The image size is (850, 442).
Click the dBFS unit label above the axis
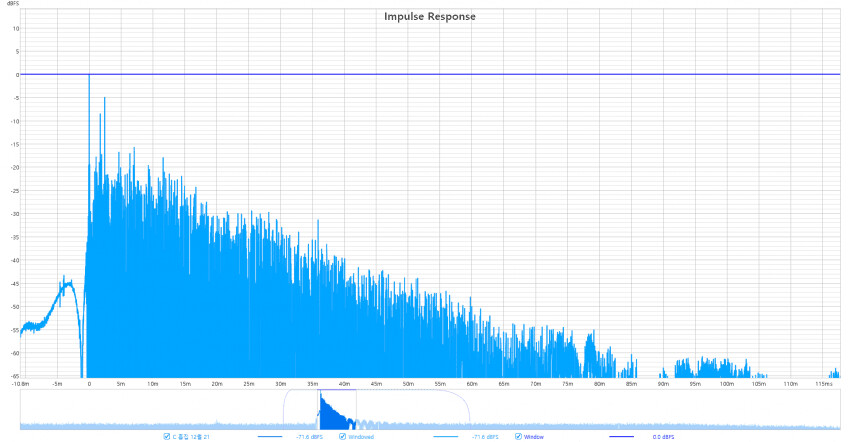(12, 4)
